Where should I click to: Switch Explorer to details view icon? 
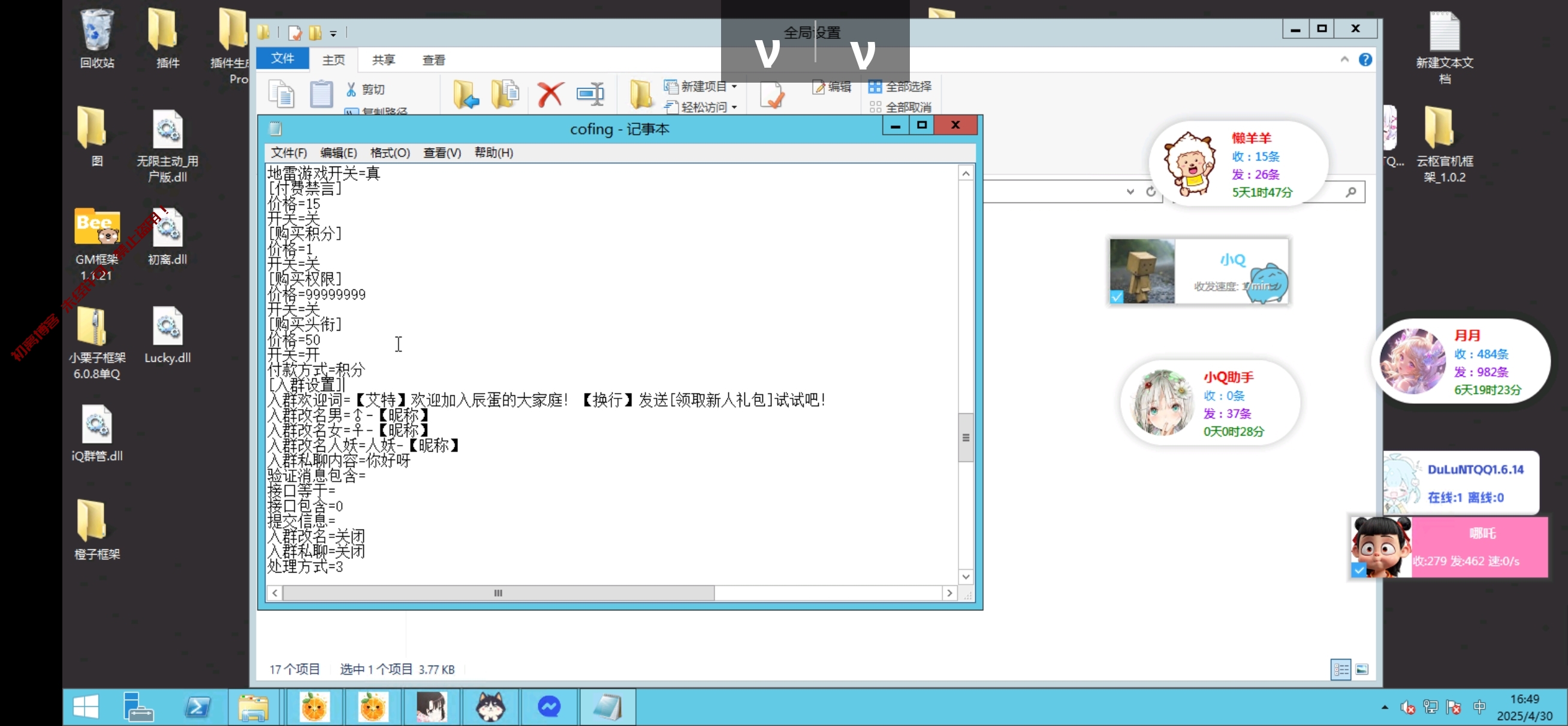point(1340,670)
